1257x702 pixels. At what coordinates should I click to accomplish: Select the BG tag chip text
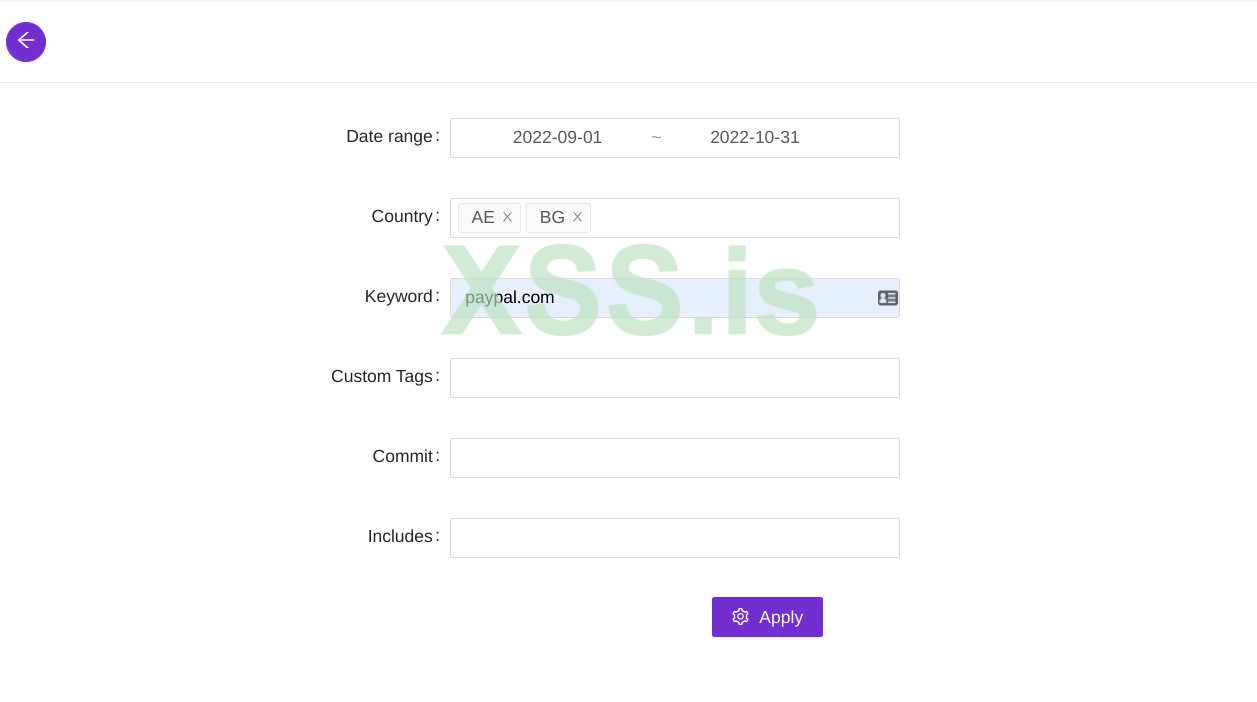point(552,217)
